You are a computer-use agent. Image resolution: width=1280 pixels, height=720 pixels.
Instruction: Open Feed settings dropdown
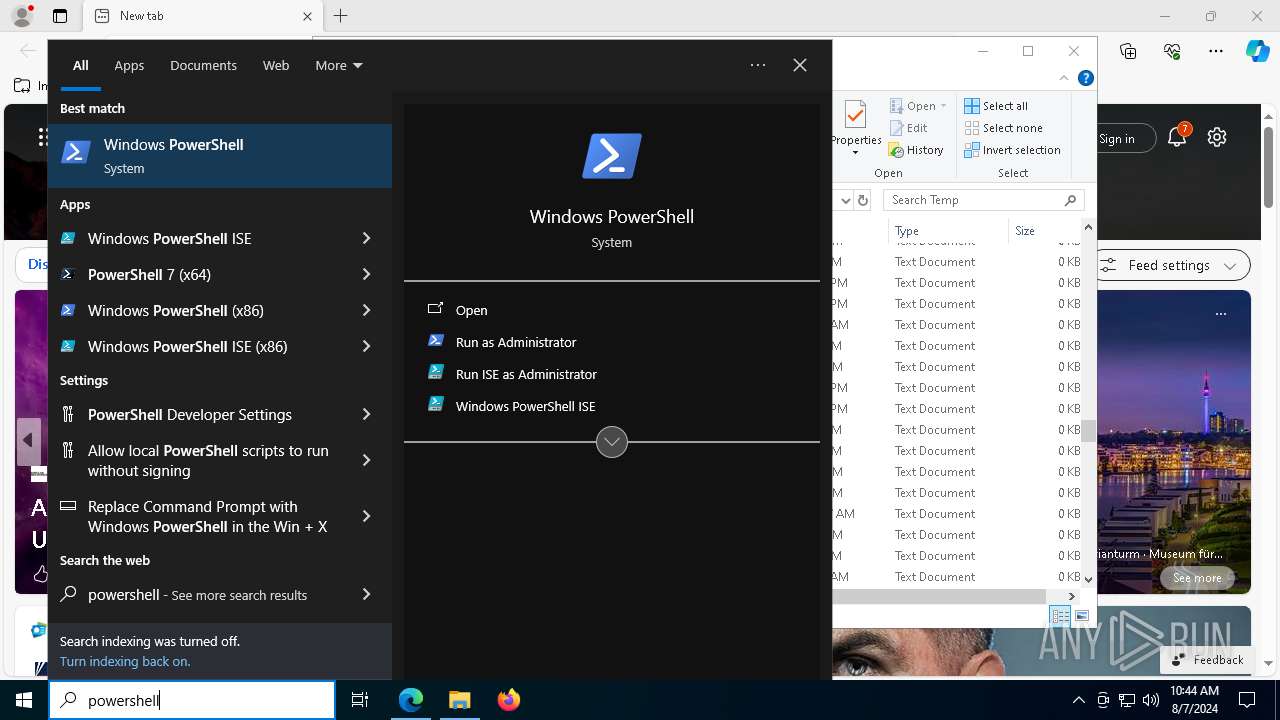1174,265
